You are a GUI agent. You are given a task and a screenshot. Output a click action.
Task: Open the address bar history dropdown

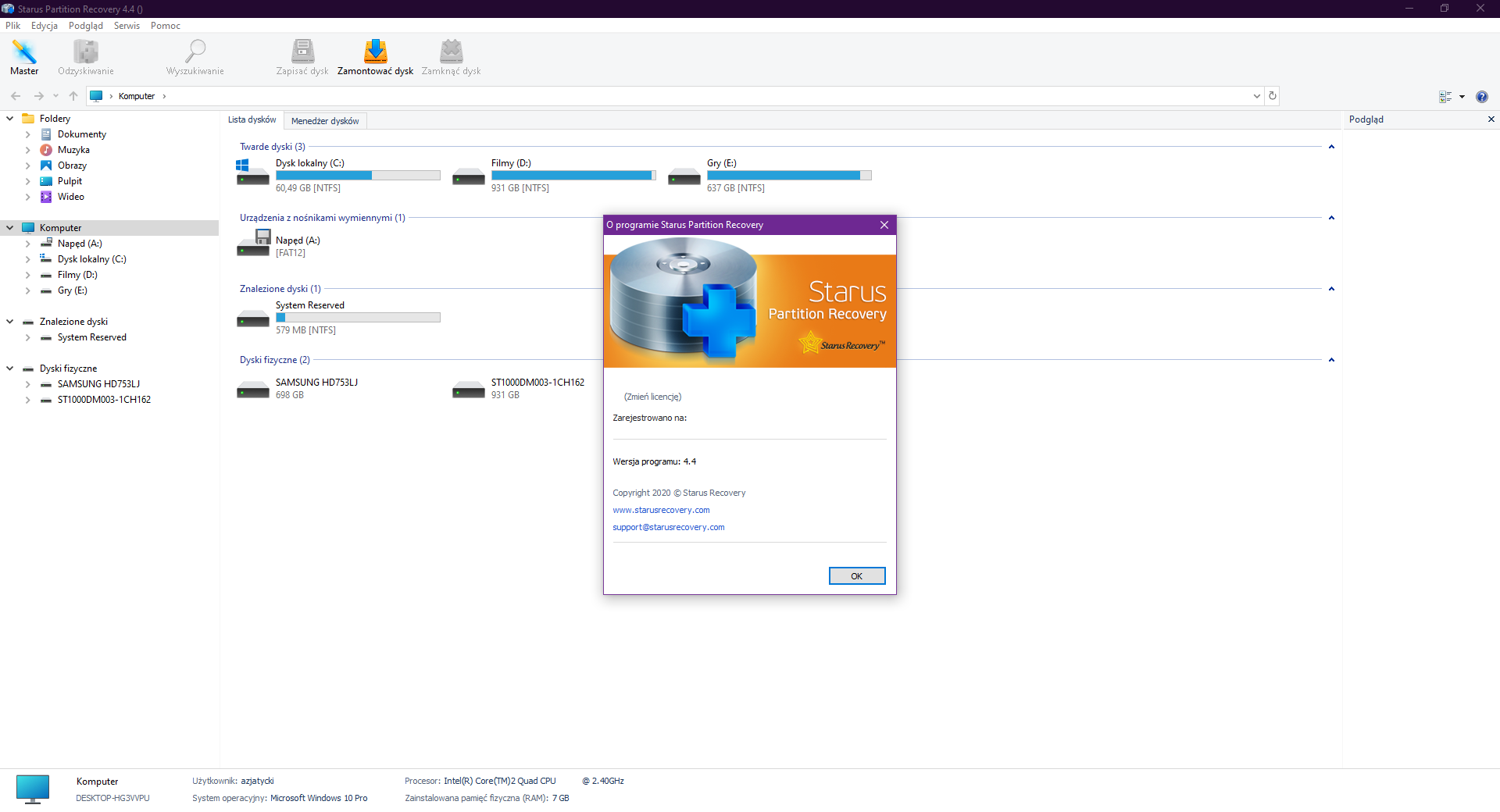click(x=1257, y=96)
